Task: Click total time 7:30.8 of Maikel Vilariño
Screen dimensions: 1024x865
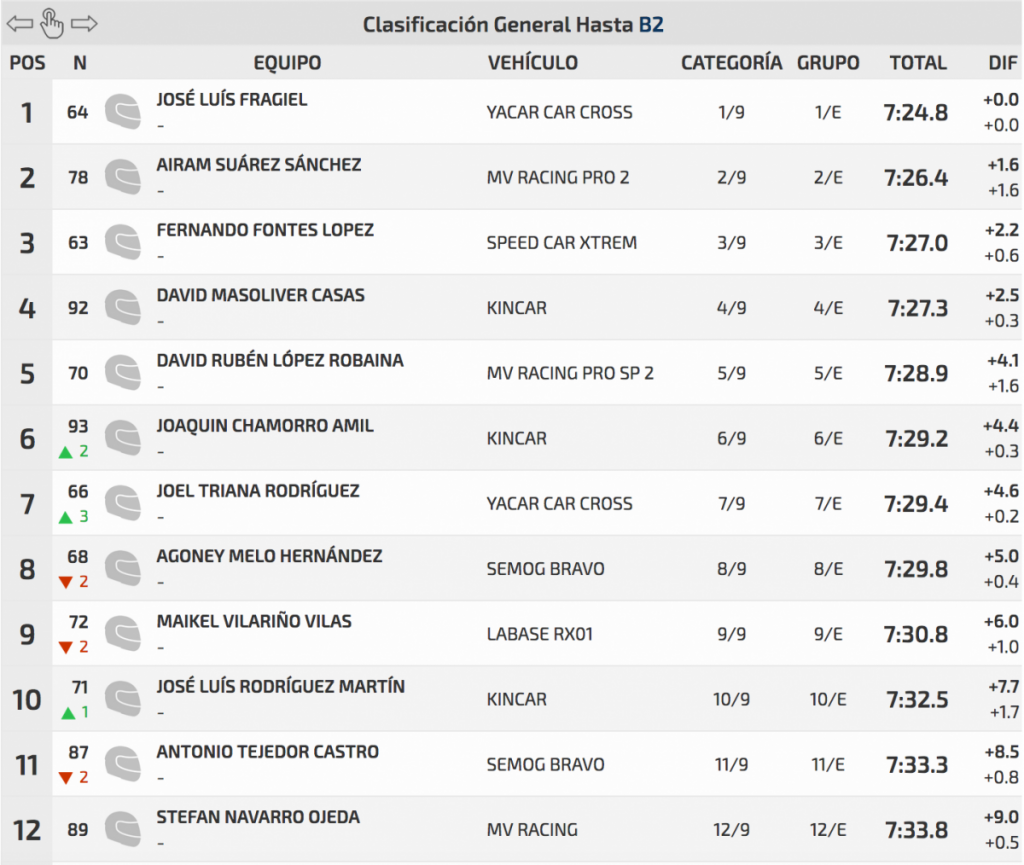Action: 916,634
